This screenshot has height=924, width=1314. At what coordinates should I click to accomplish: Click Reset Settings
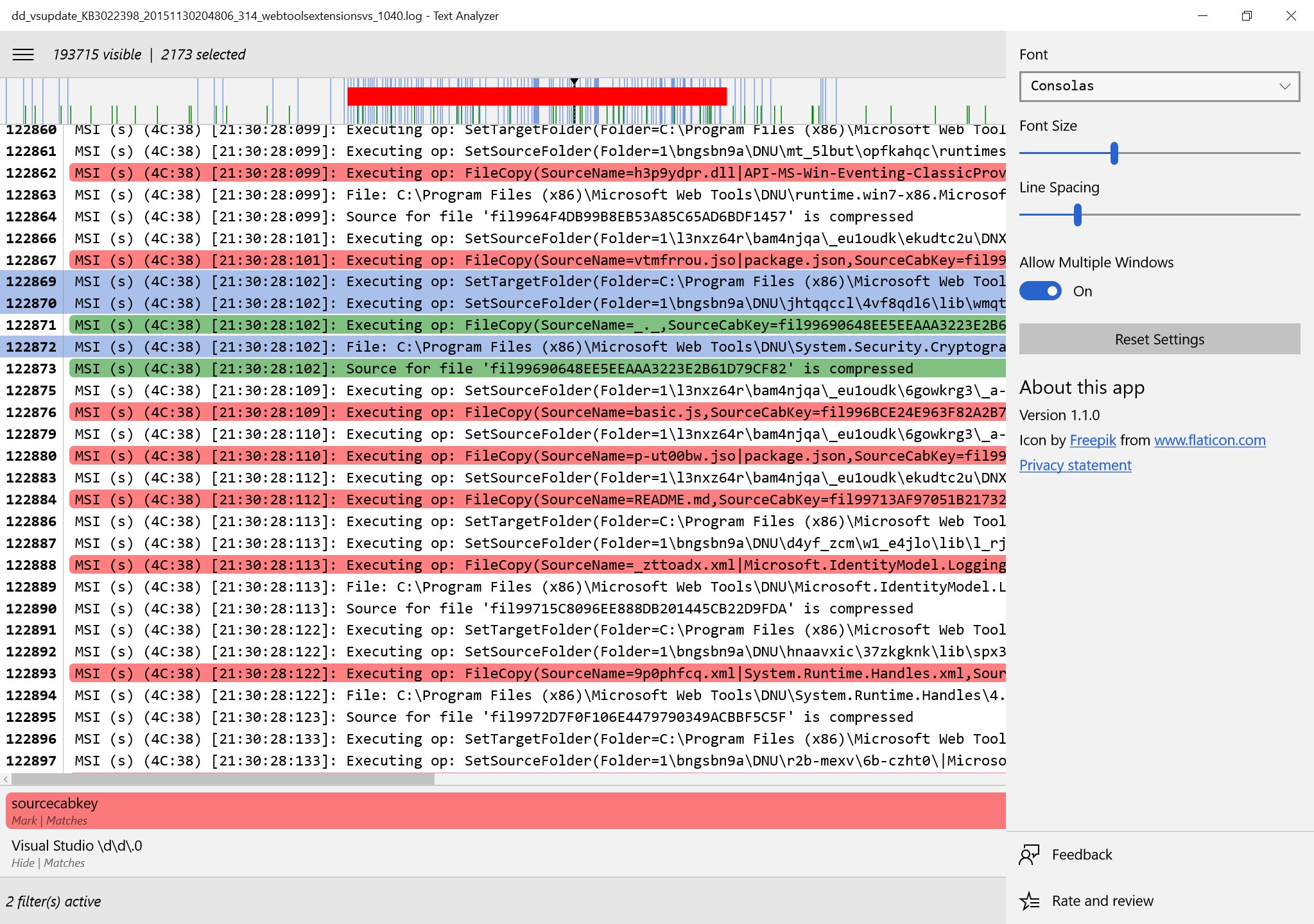coord(1159,339)
